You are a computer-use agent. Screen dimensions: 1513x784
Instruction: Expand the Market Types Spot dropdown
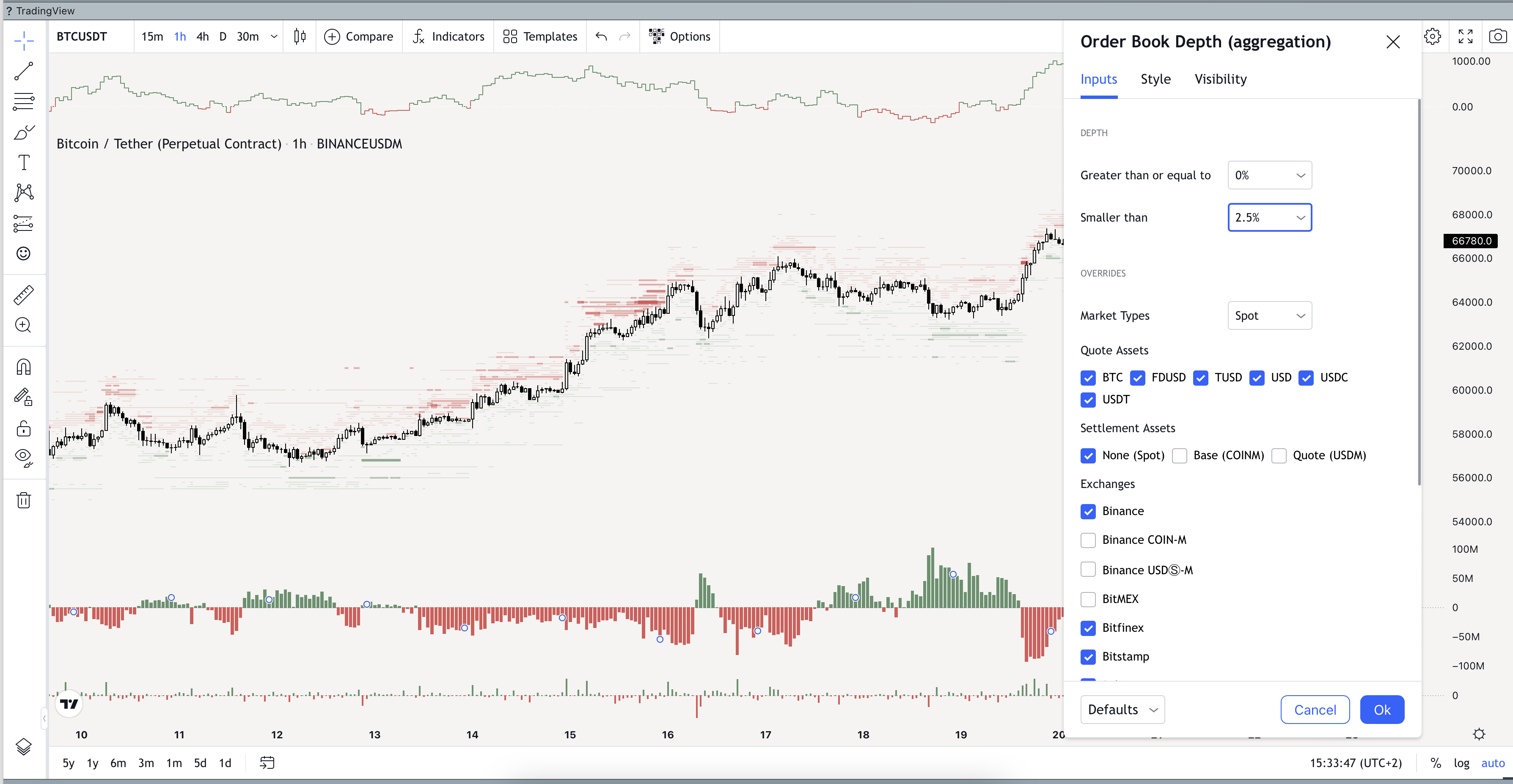click(x=1269, y=316)
